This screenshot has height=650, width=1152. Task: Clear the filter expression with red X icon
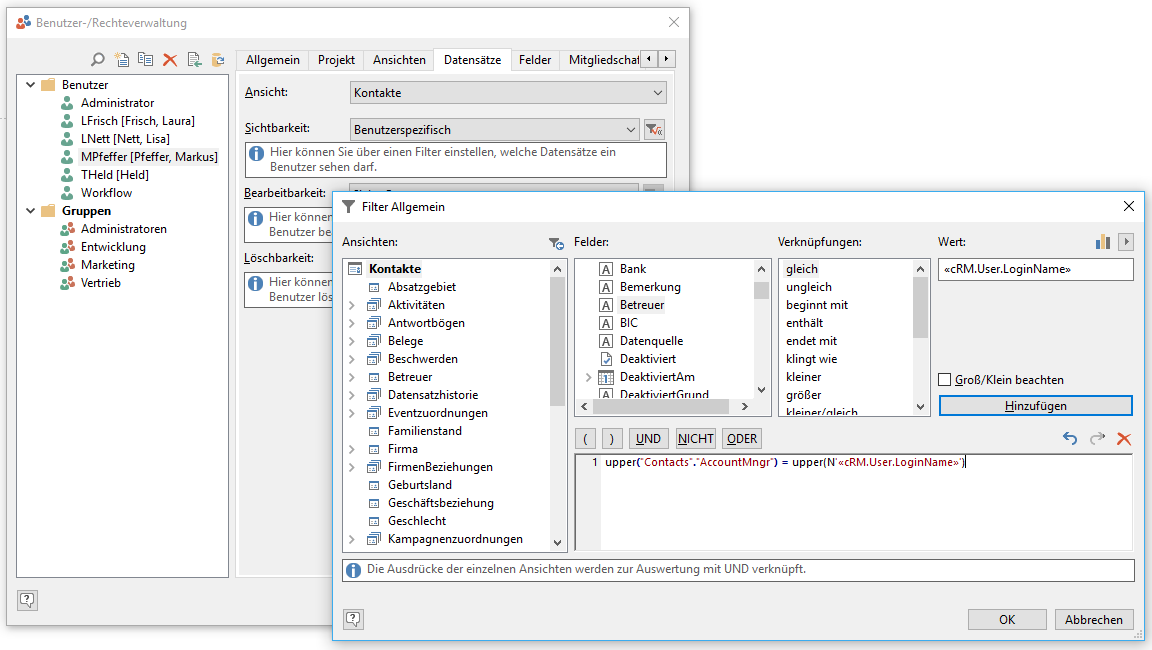[1124, 439]
